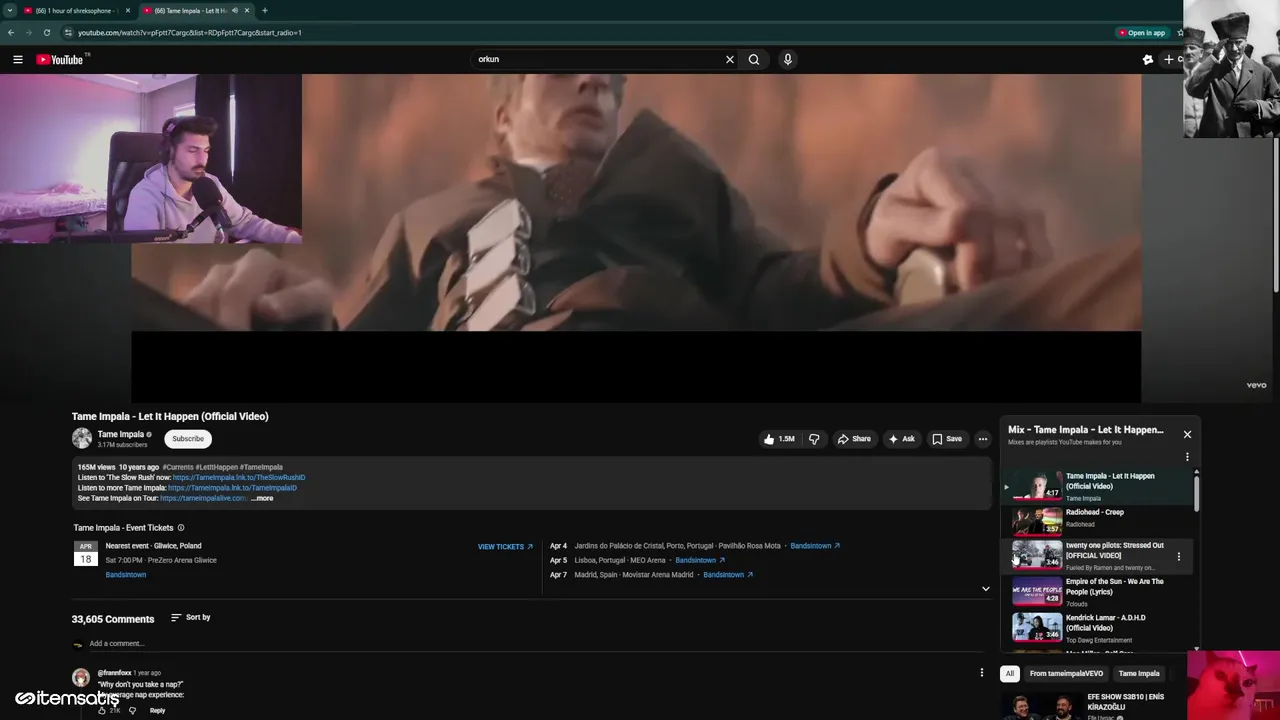This screenshot has width=1280, height=720.
Task: Open more actions ellipsis beside Save
Action: pyautogui.click(x=983, y=439)
